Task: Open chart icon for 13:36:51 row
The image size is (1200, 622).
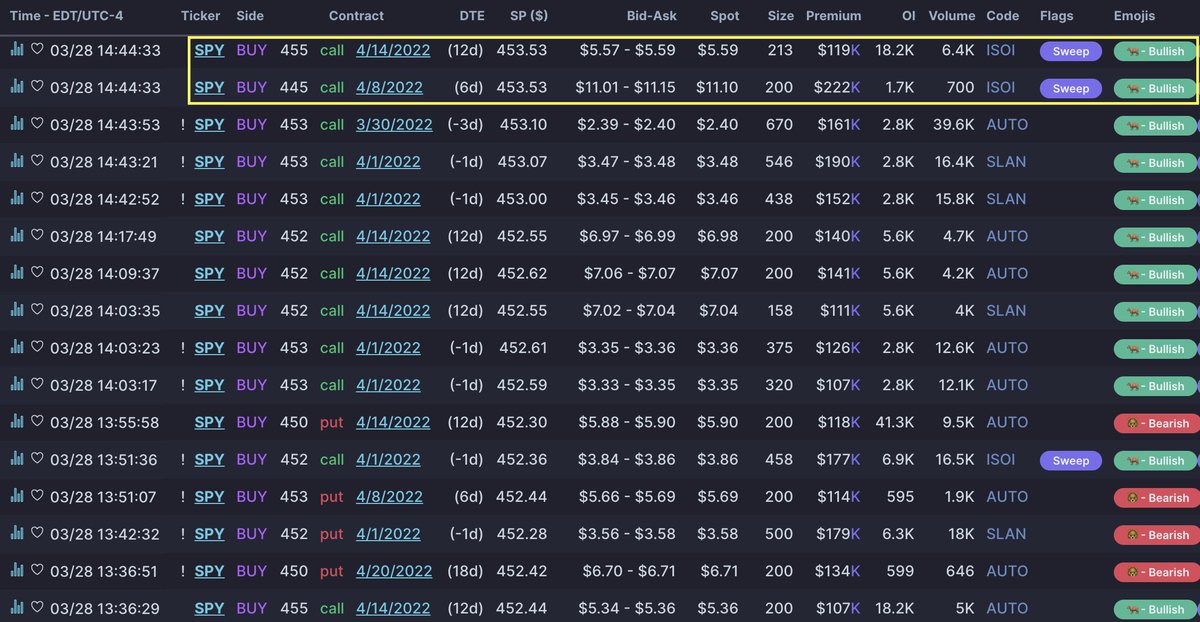Action: 17,571
